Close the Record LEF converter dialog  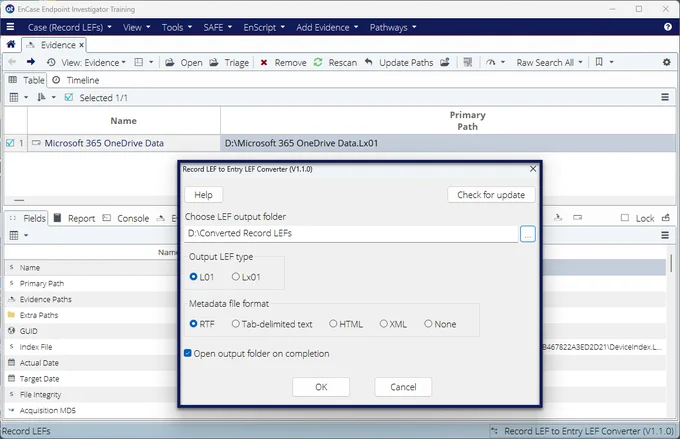point(533,169)
